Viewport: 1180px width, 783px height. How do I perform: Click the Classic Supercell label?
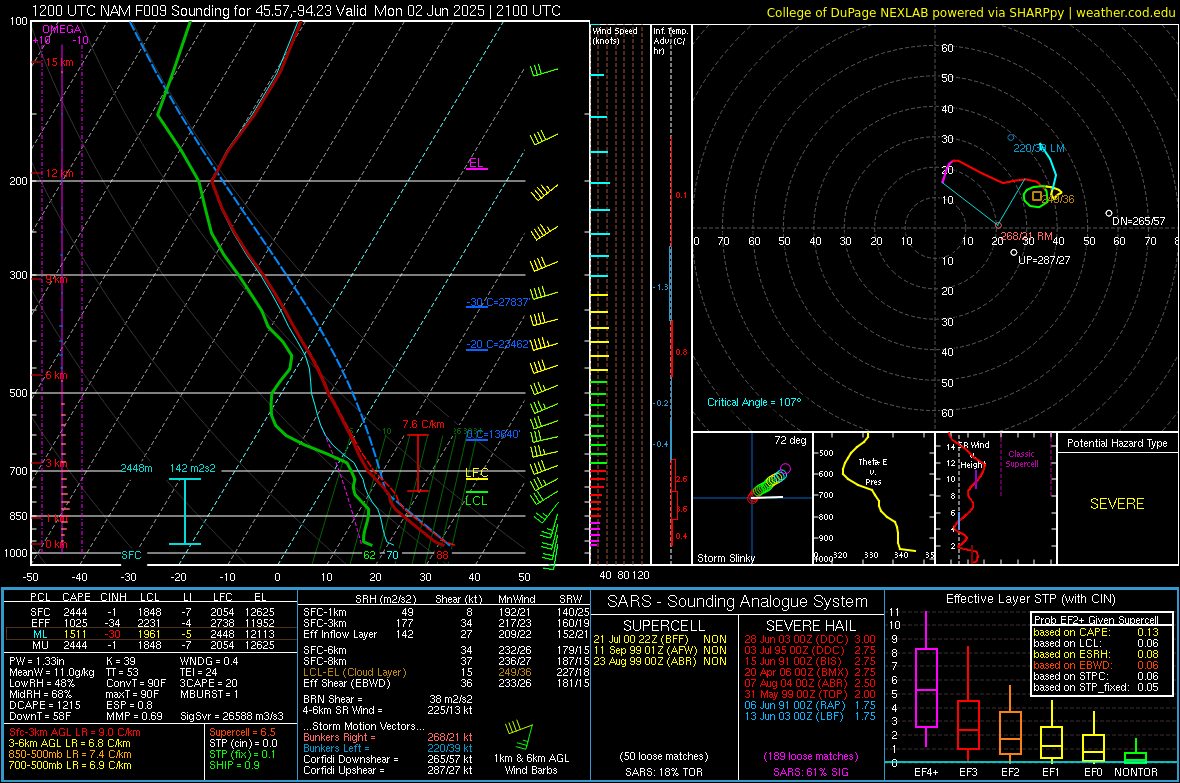pos(1021,459)
